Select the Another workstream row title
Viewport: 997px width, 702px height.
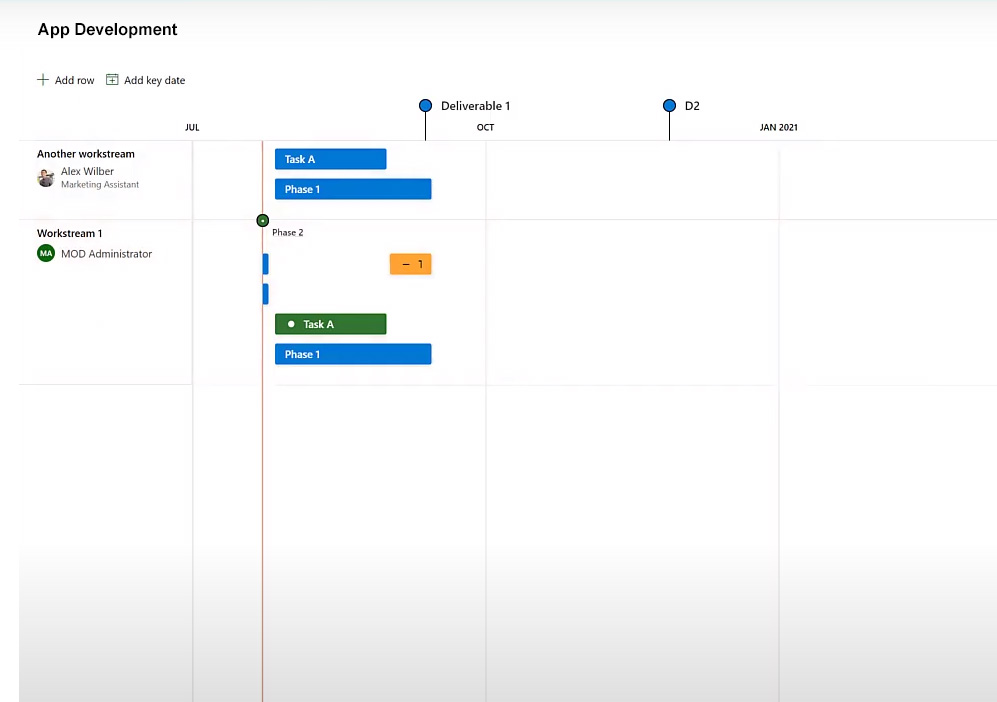(x=86, y=154)
